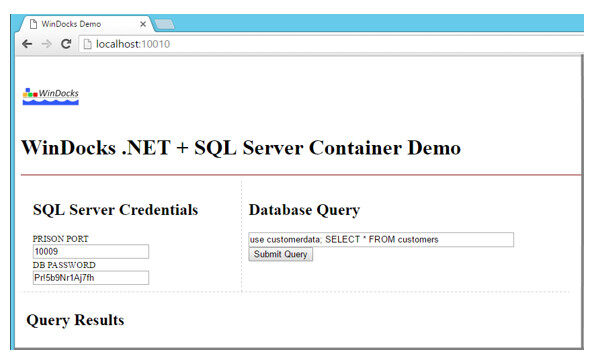Click the Query Results heading
Viewport: 599px width, 363px height.
pyautogui.click(x=75, y=320)
